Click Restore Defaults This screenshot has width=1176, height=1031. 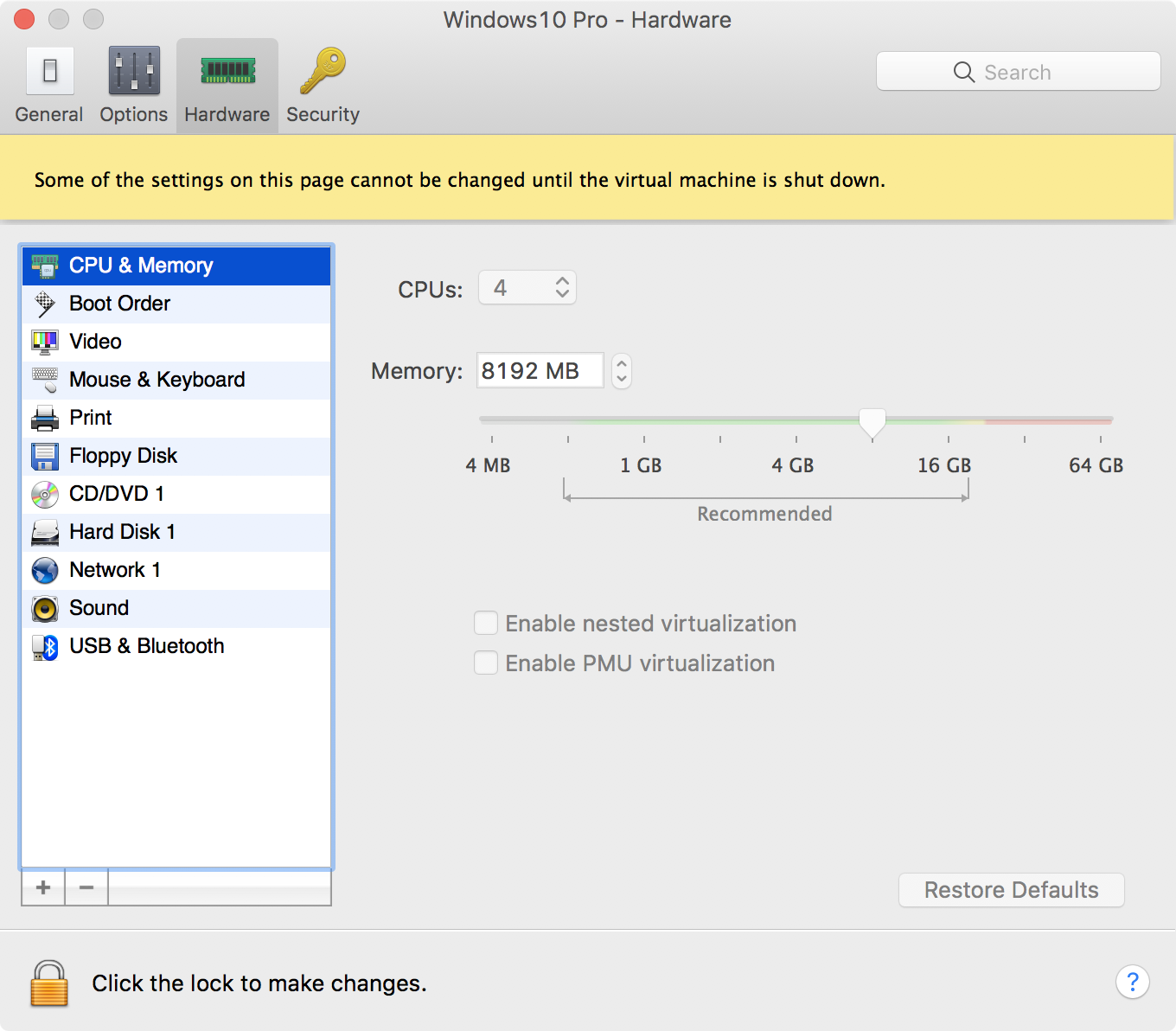pyautogui.click(x=1012, y=890)
